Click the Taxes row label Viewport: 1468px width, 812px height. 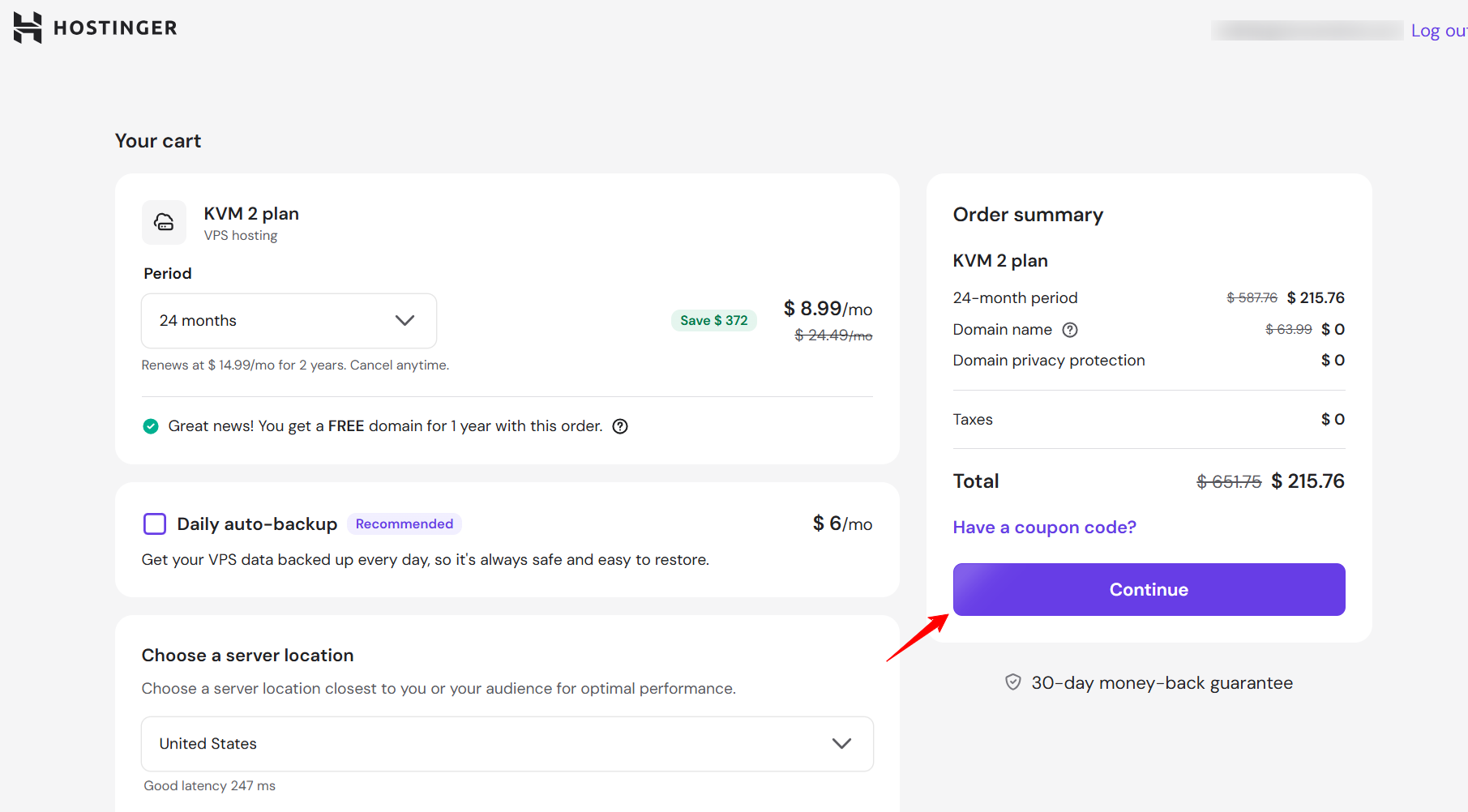(x=973, y=420)
